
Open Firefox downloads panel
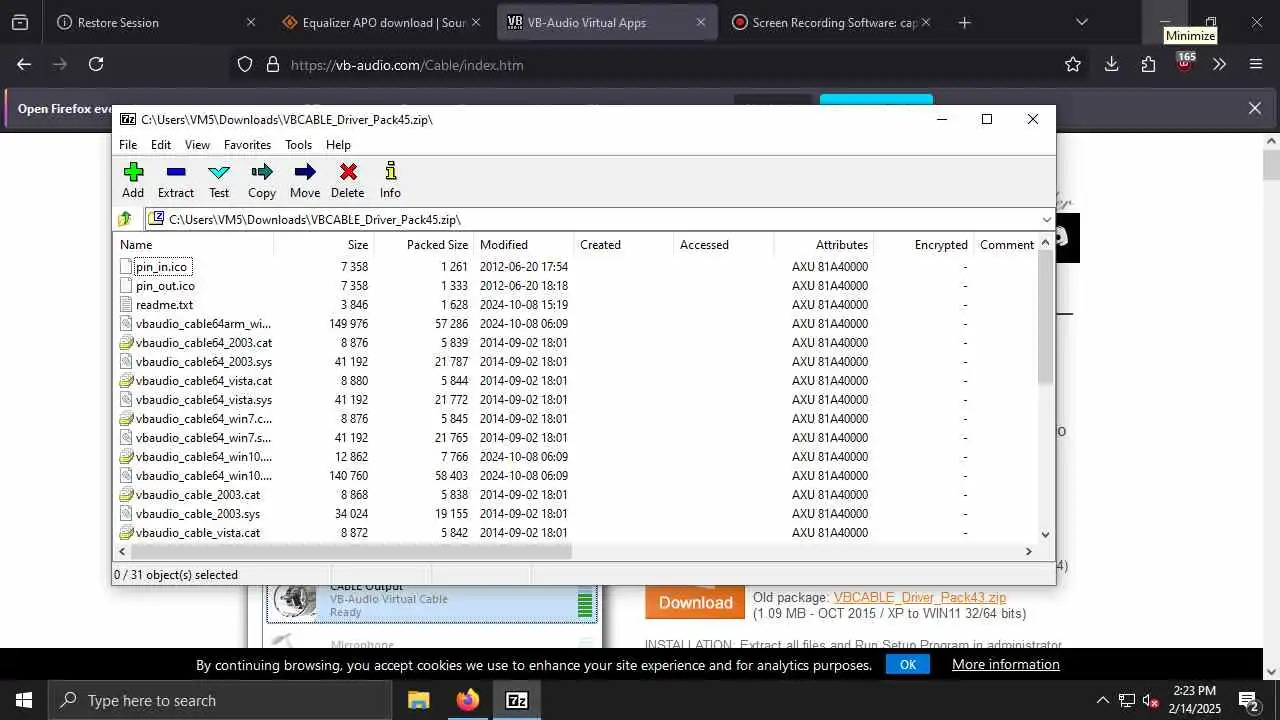(1111, 64)
